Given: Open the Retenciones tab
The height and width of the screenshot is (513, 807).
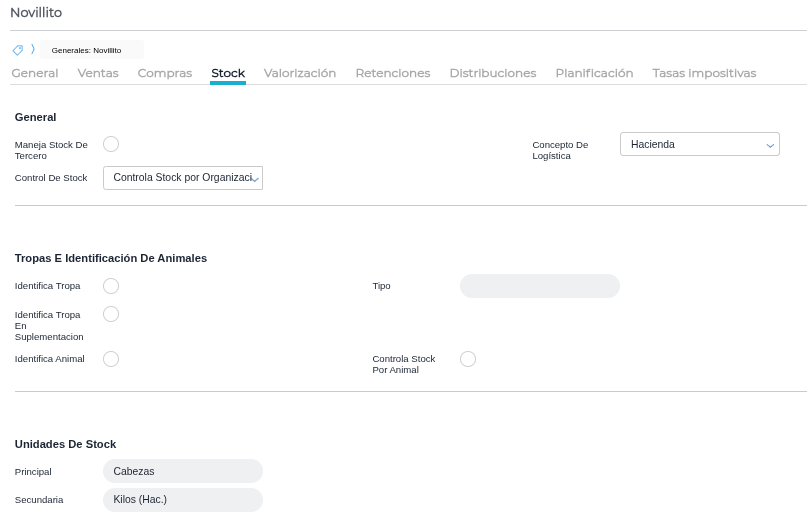Looking at the screenshot, I should coord(393,73).
